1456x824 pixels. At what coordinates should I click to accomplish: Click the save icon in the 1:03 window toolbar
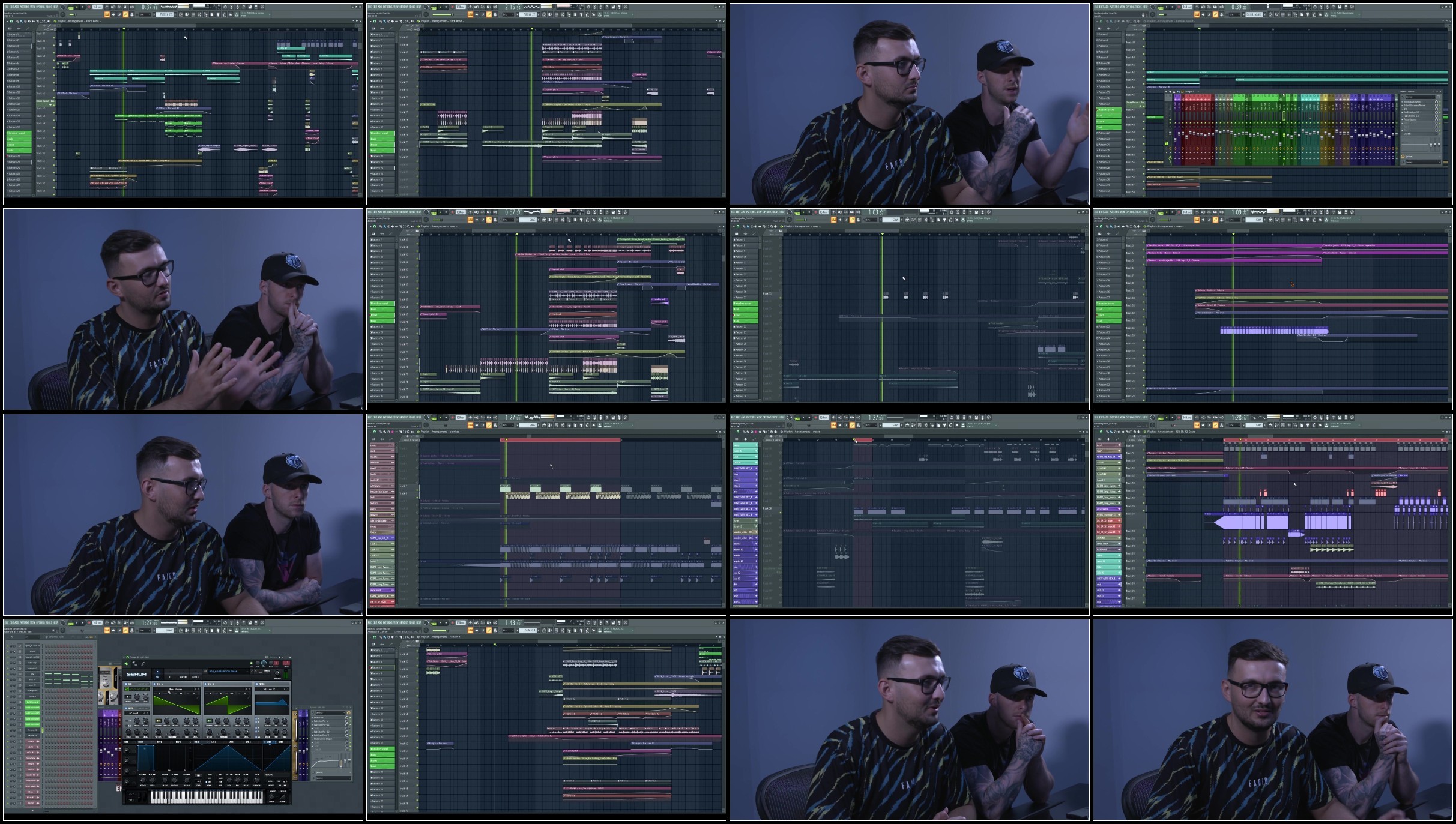coord(977,212)
